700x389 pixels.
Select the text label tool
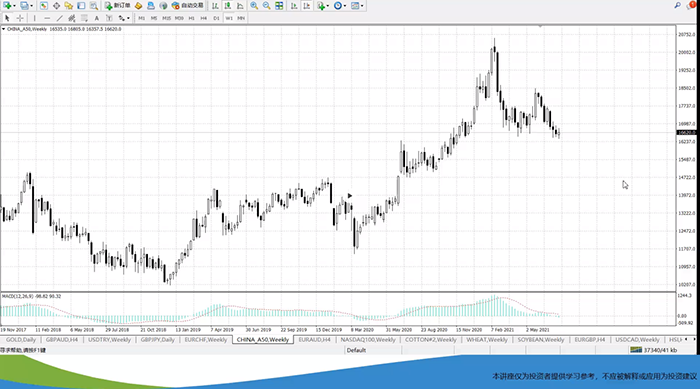pos(96,18)
